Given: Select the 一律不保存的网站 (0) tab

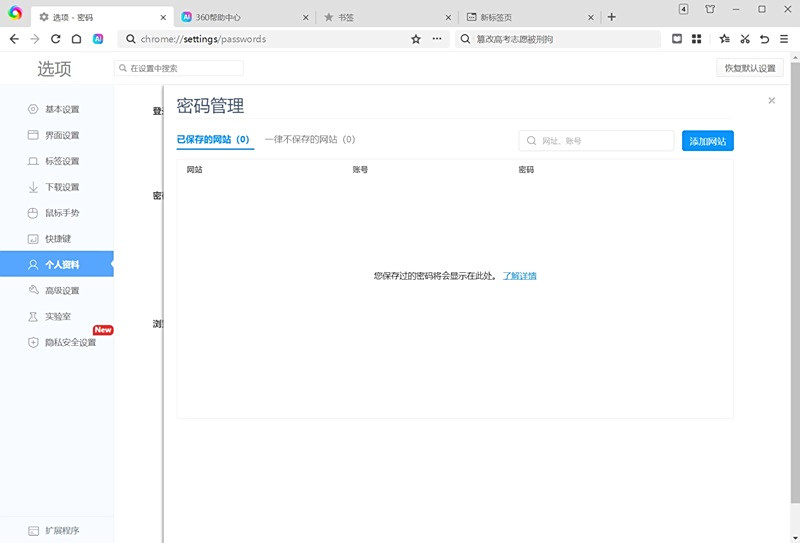Looking at the screenshot, I should click(310, 139).
